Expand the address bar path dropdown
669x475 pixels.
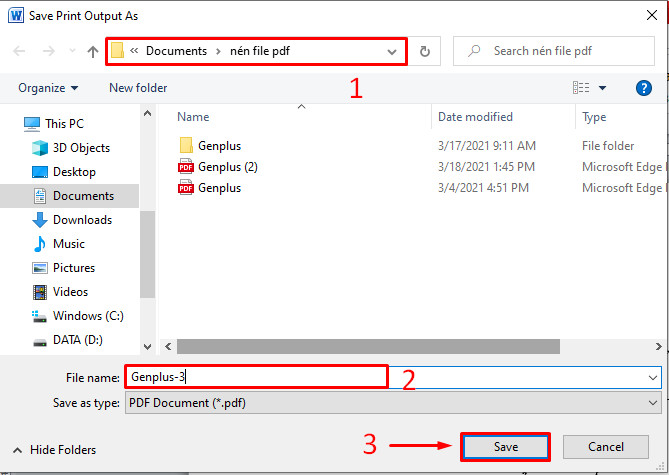pos(392,51)
